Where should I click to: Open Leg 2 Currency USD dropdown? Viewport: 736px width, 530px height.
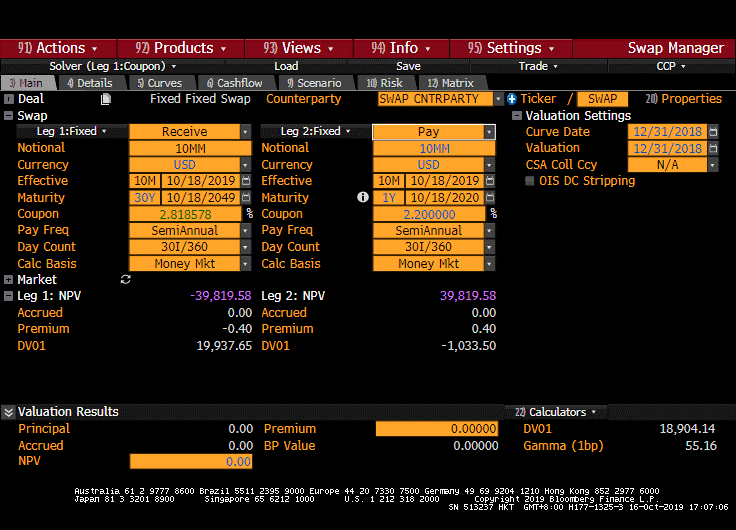coord(490,165)
